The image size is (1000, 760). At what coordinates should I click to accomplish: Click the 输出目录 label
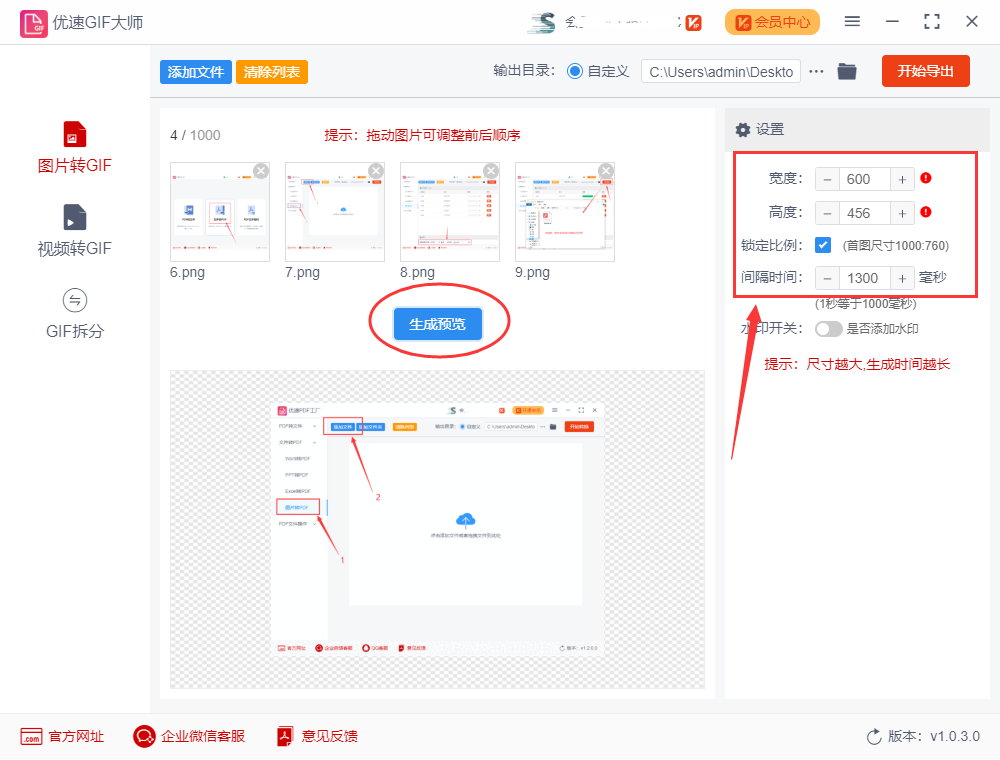[524, 71]
